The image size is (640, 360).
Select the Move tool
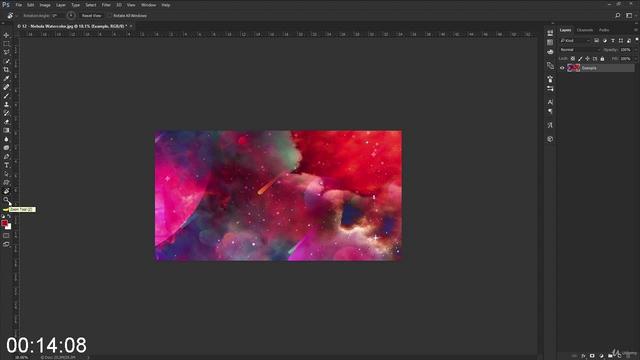(x=6, y=35)
